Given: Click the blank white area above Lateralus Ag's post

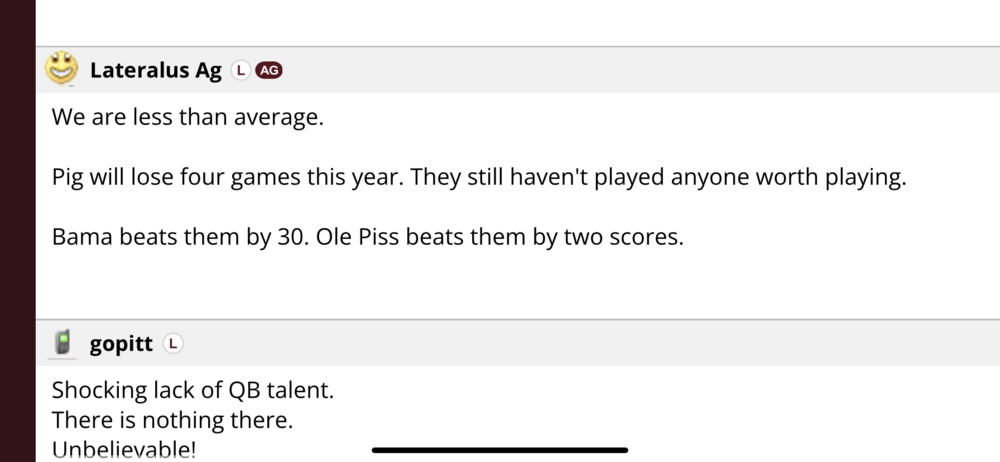Looking at the screenshot, I should (500, 22).
